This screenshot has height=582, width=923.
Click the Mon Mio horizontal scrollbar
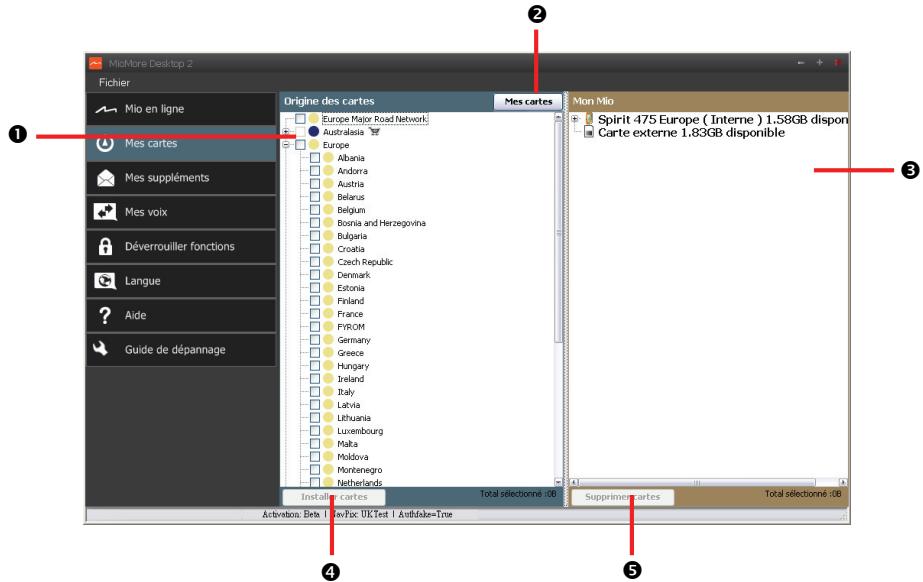click(x=710, y=482)
